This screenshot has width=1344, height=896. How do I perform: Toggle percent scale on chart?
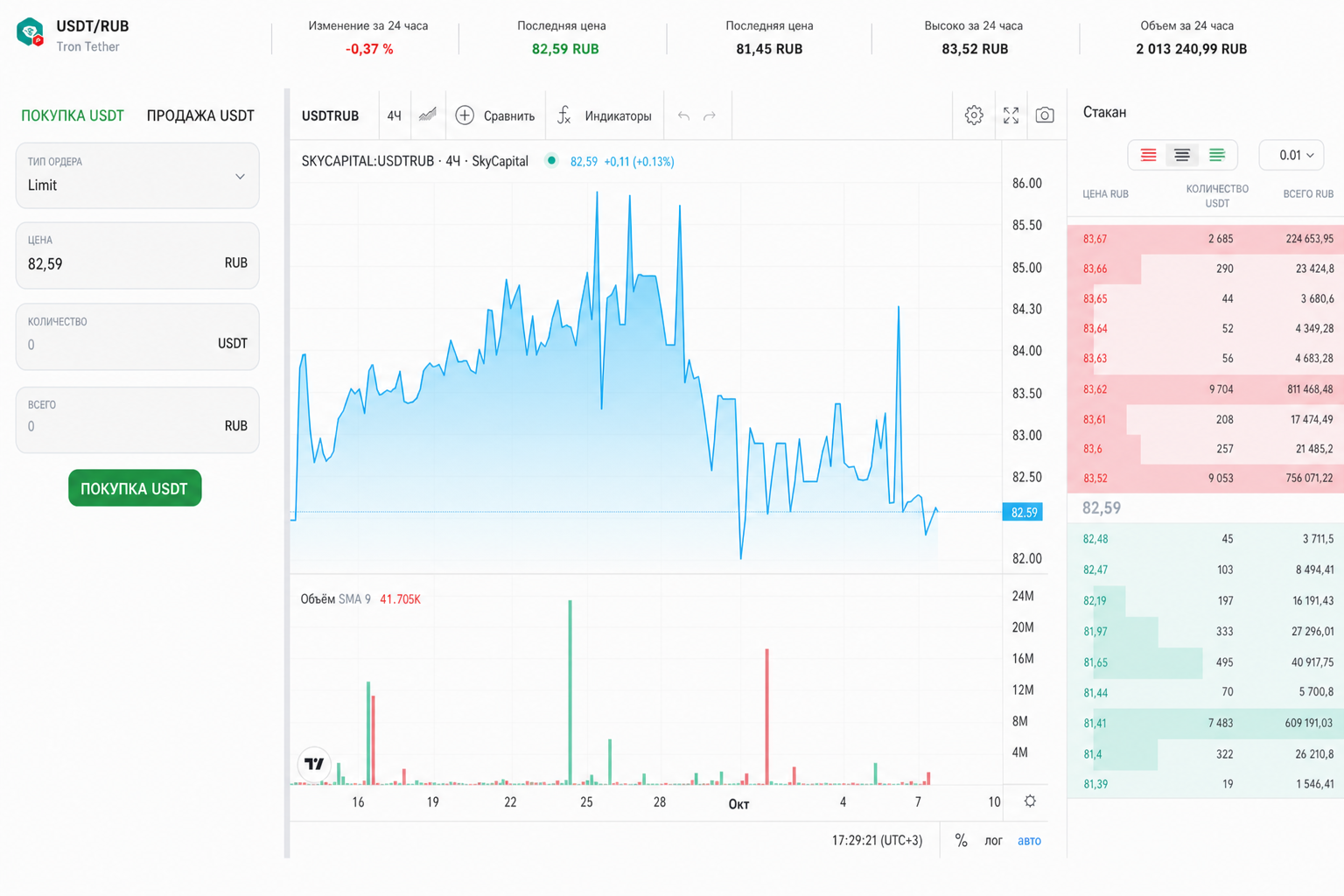(x=961, y=840)
